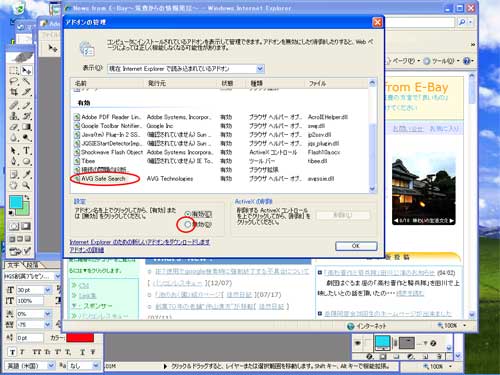Viewport: 500px width, 375px height.
Task: Click the foreground cyan color swatch
Action: (15, 201)
